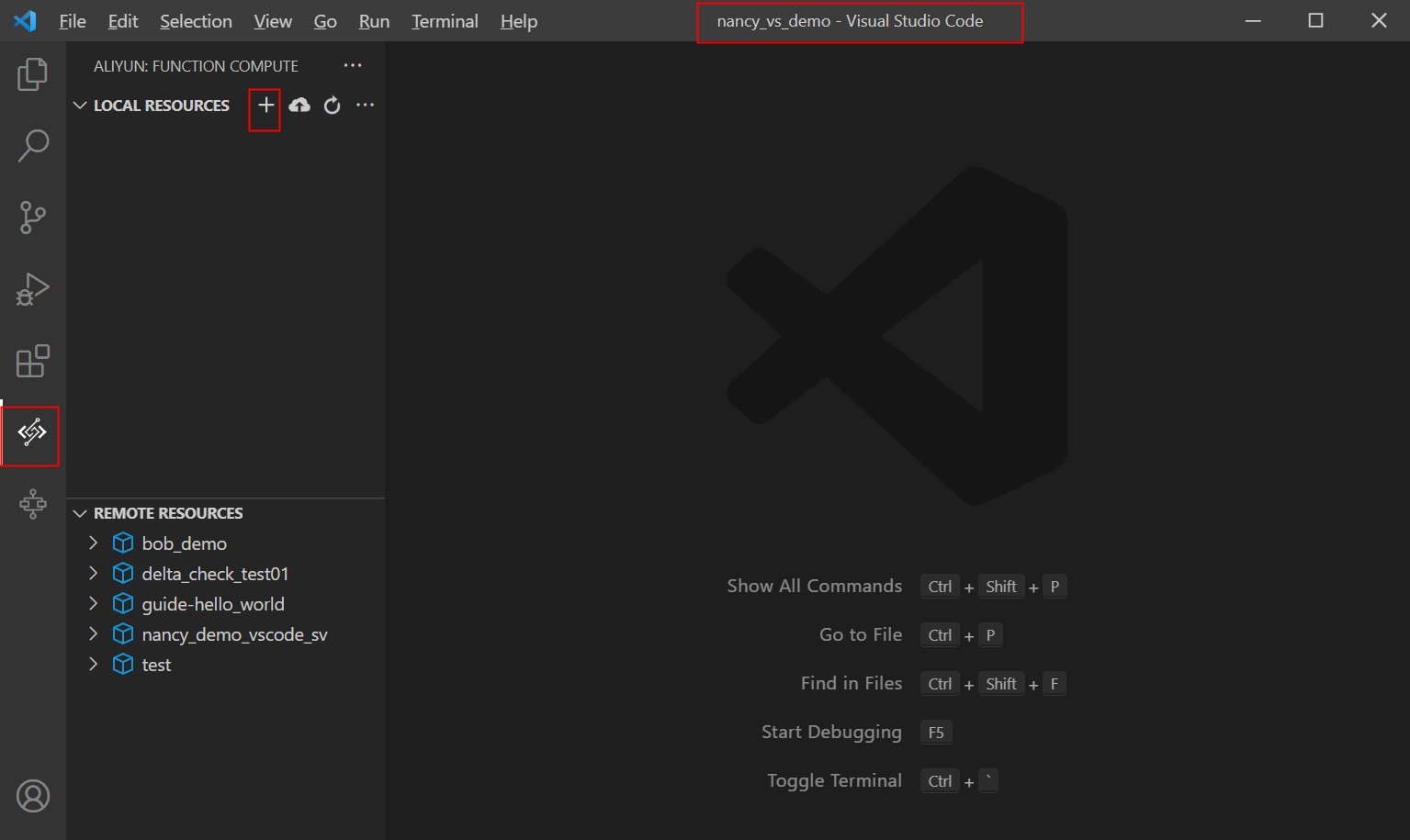The height and width of the screenshot is (840, 1410).
Task: Collapse the Remote Resources section
Action: (80, 513)
